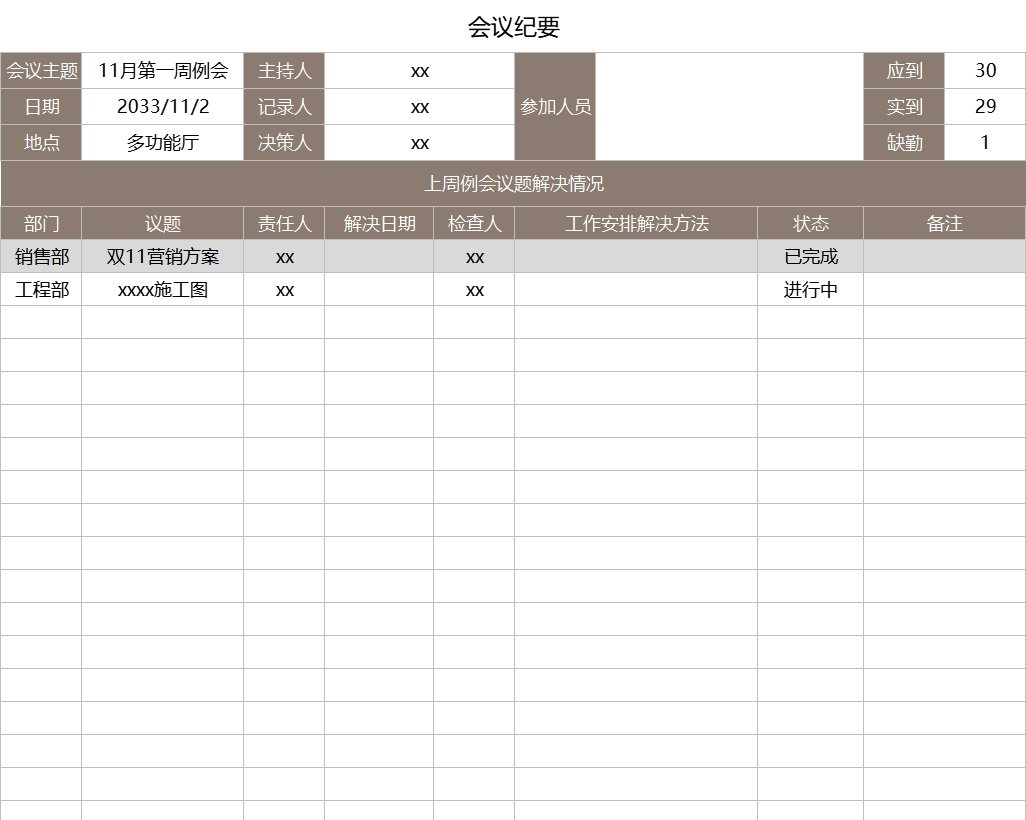This screenshot has width=1026, height=820.
Task: Click the 多功能厅 location cell
Action: (162, 142)
